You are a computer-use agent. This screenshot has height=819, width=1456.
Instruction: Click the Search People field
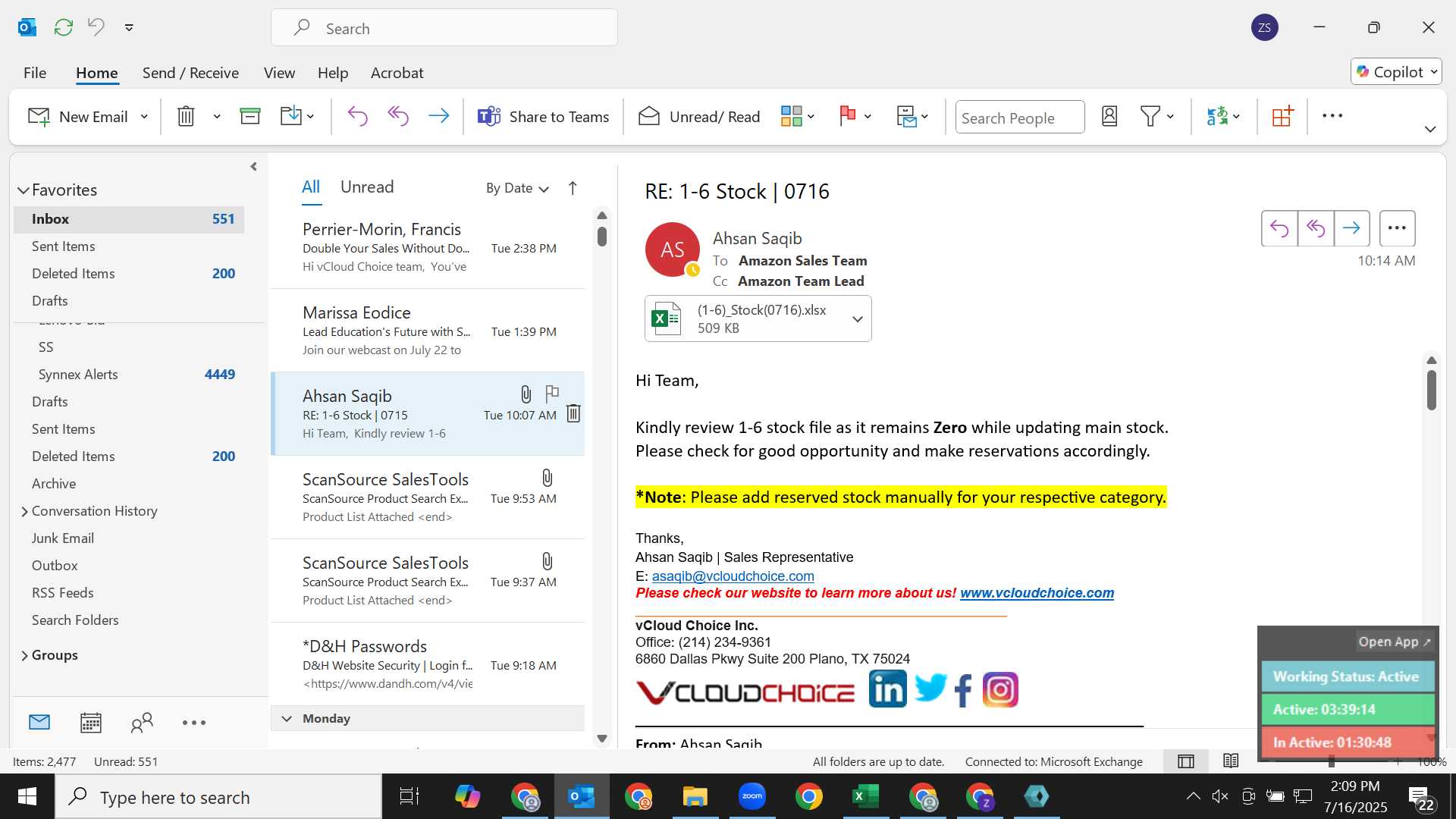(x=1020, y=118)
